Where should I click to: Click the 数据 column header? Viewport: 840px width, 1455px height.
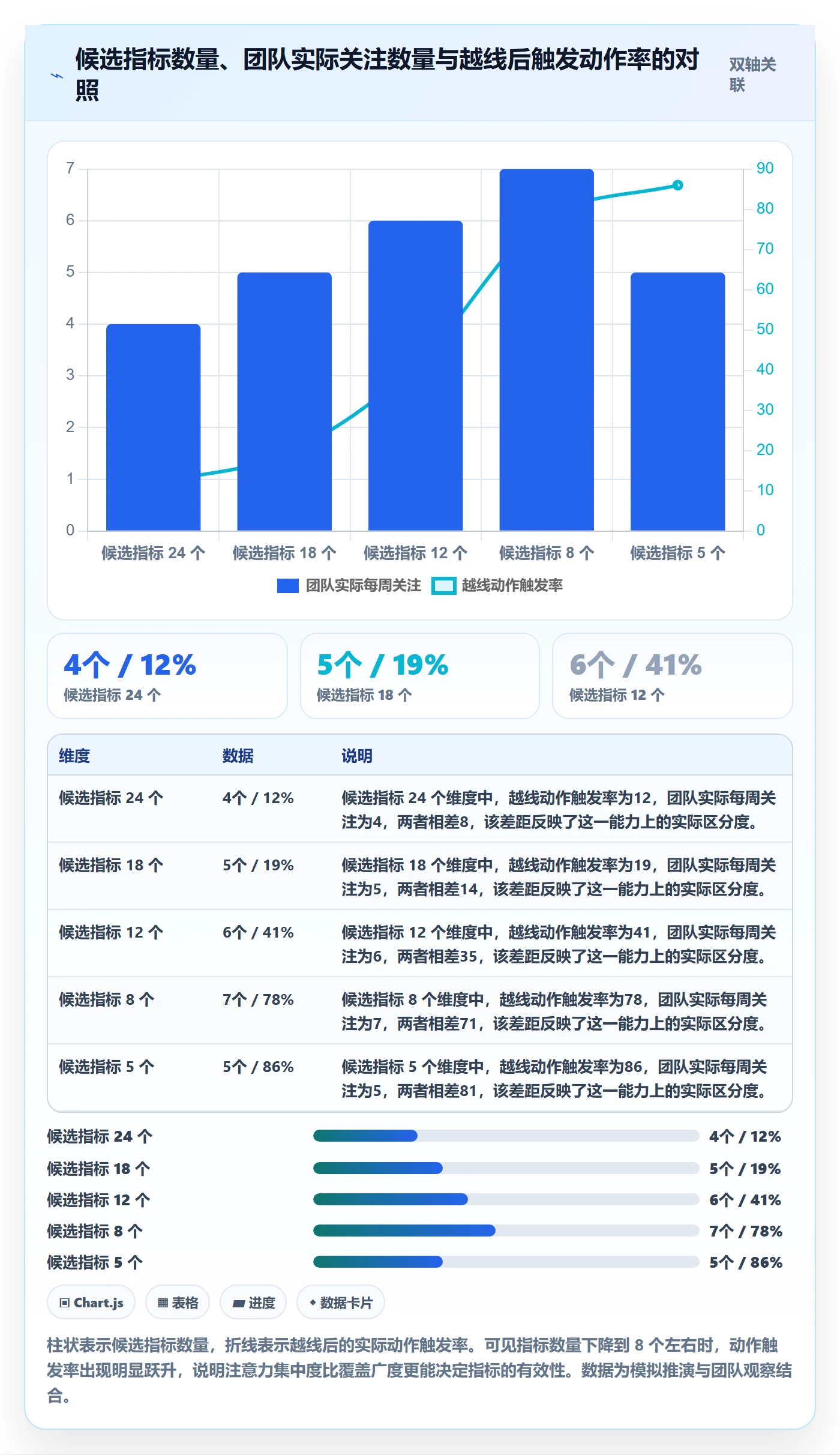238,756
